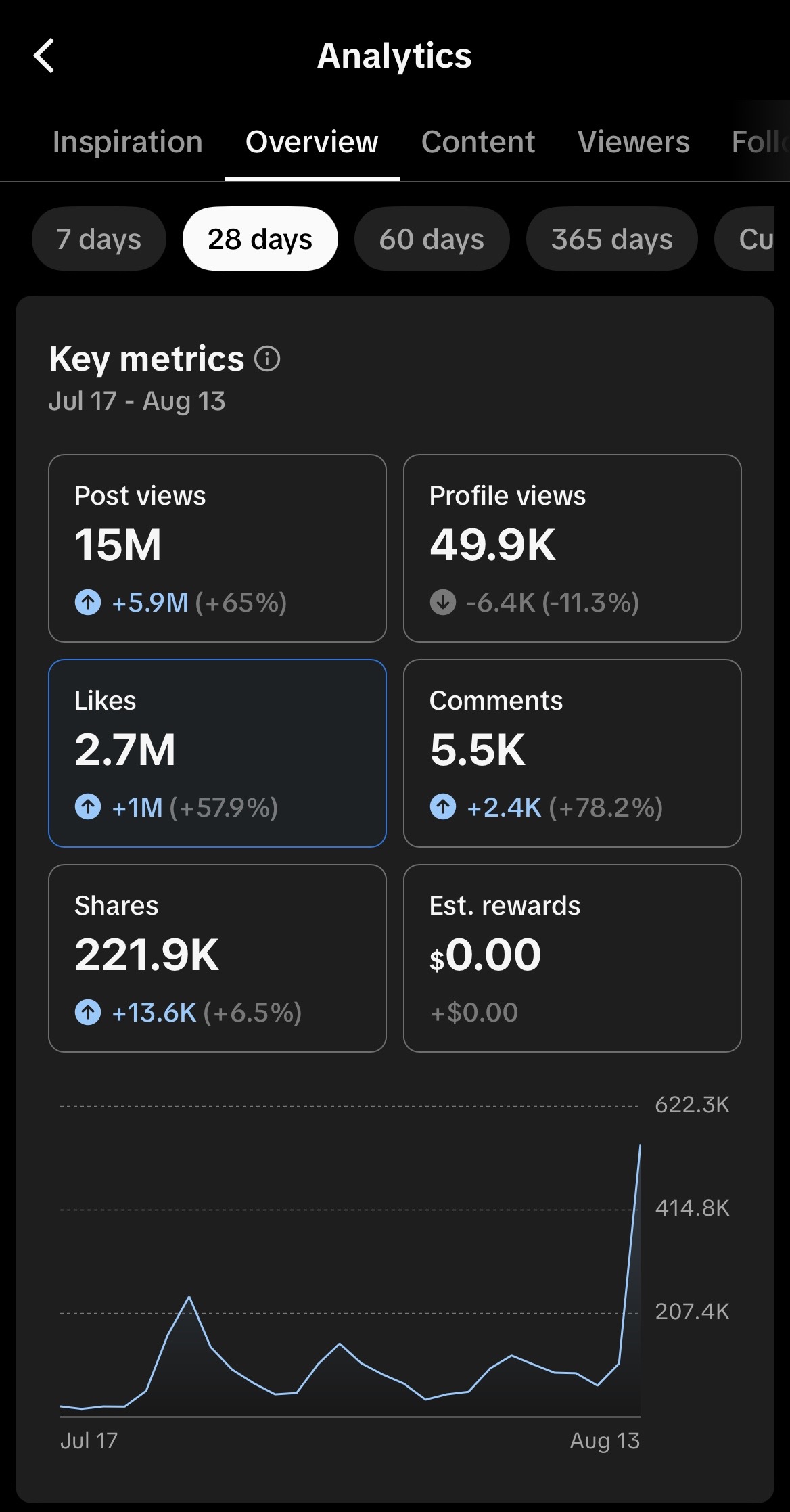Viewport: 790px width, 1512px height.
Task: Tap the Comments increase arrow icon
Action: coord(443,806)
